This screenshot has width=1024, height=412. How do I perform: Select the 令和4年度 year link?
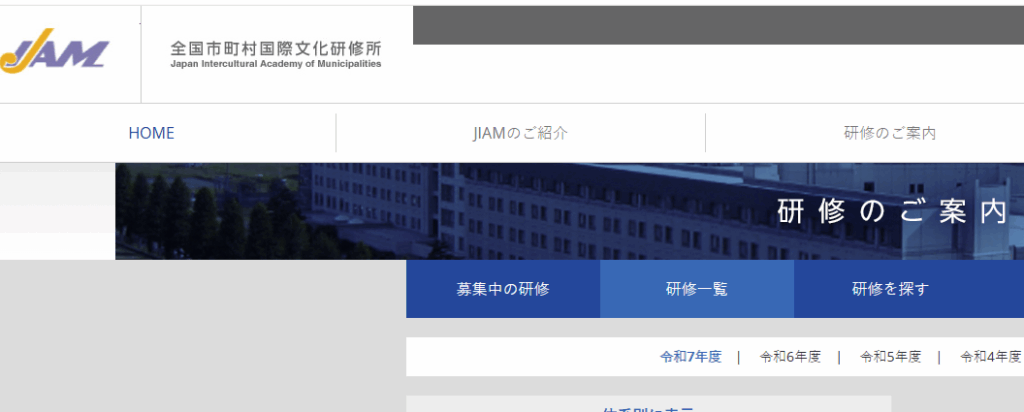pos(990,356)
